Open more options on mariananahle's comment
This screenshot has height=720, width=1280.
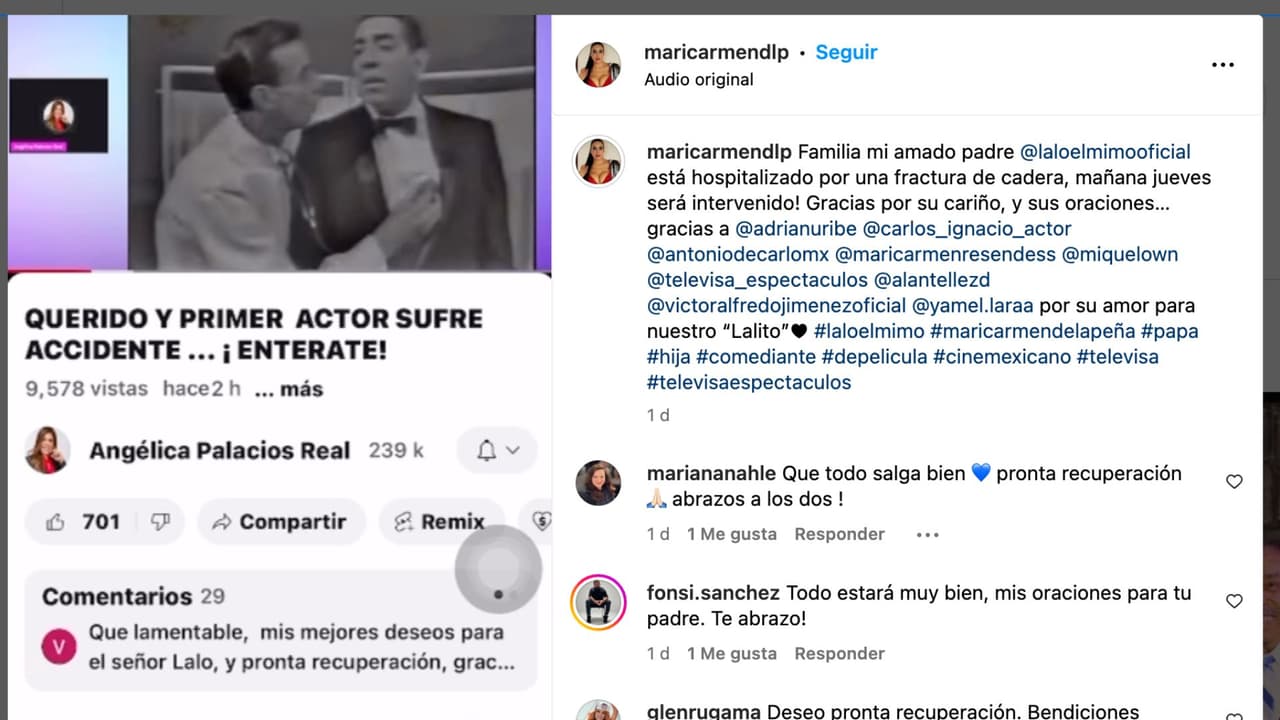pyautogui.click(x=927, y=535)
